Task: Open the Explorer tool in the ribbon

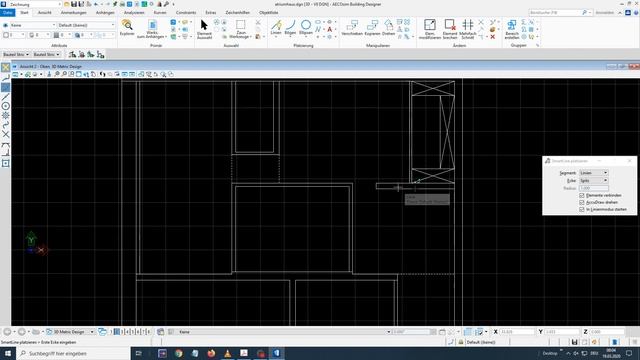Action: click(127, 28)
